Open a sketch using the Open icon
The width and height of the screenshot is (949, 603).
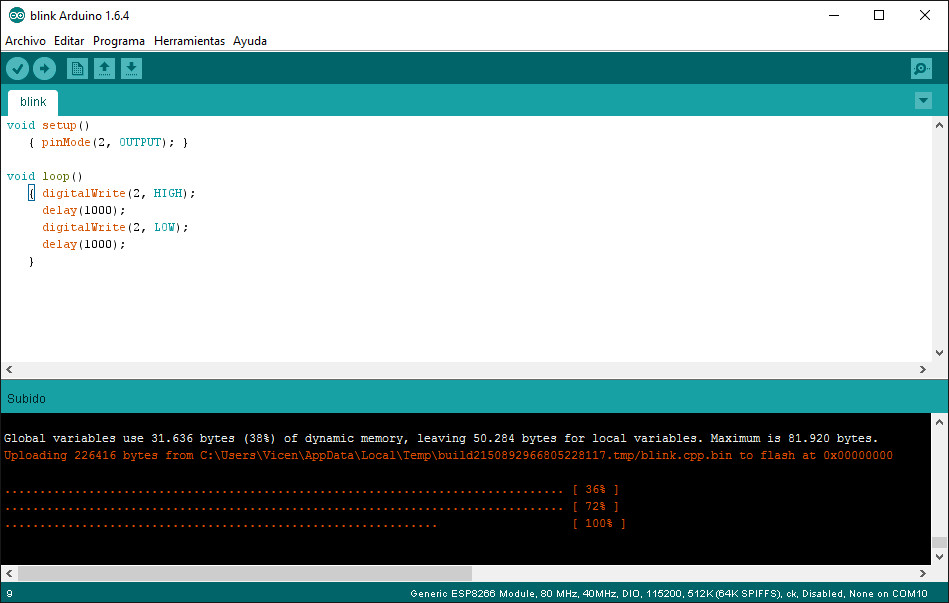[104, 68]
